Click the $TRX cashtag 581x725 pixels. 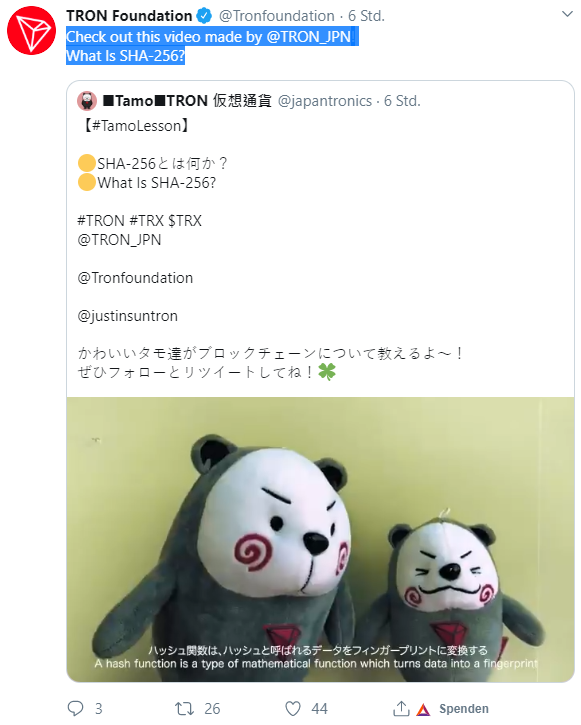pos(185,221)
